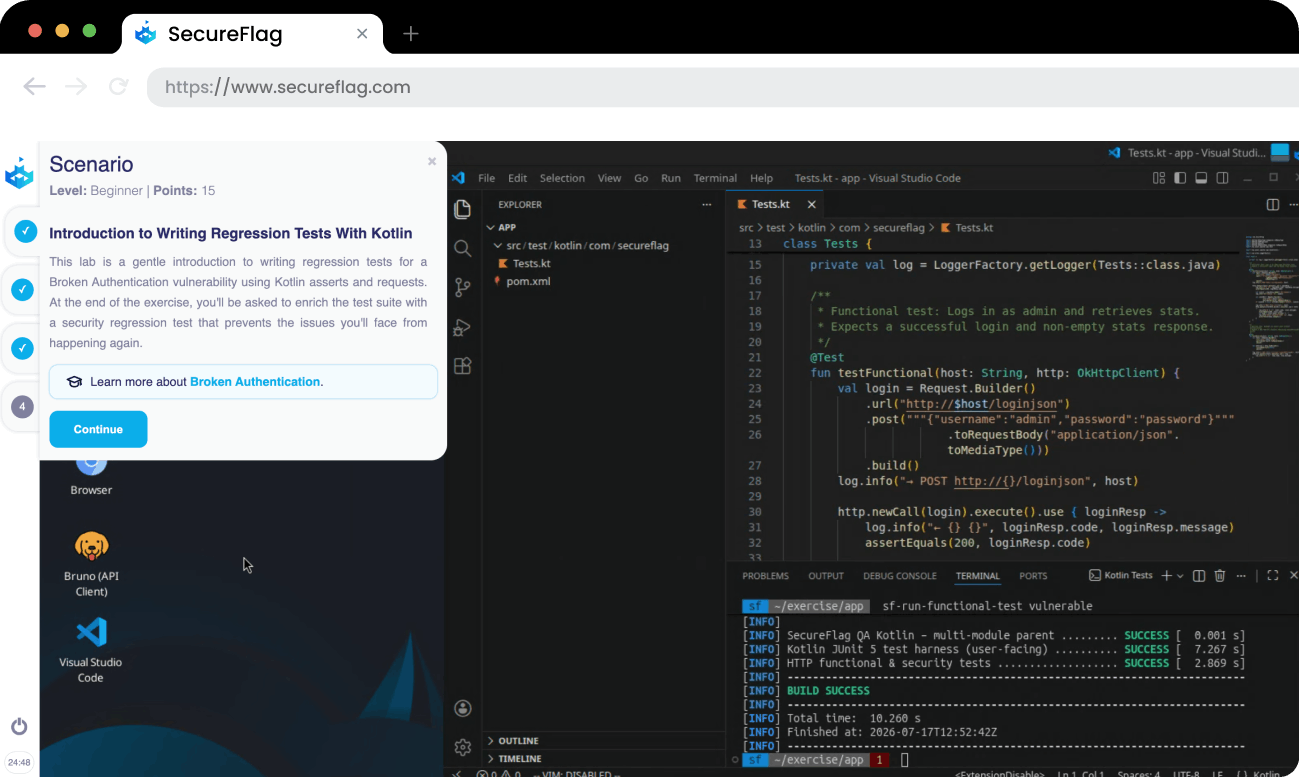Viewport: 1300px width, 779px height.
Task: Open the Explorer panel's more actions ellipsis
Action: pyautogui.click(x=708, y=204)
